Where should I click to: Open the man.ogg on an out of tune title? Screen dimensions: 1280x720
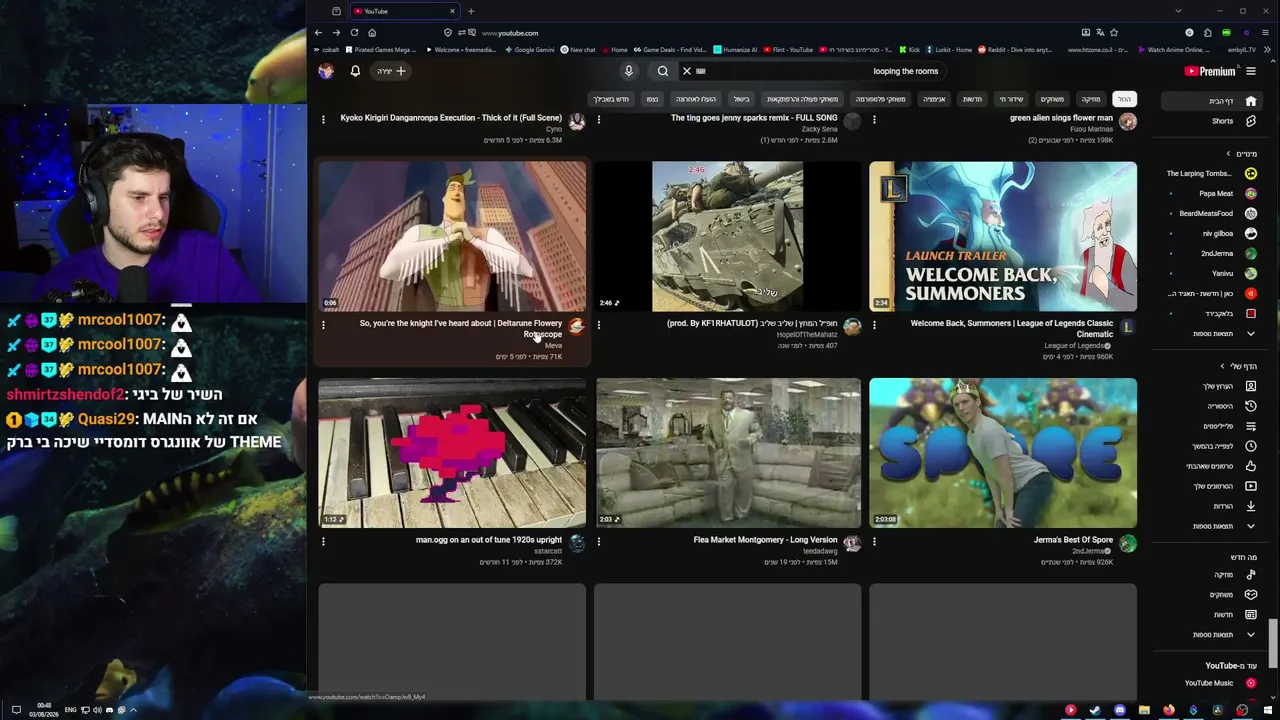(489, 540)
